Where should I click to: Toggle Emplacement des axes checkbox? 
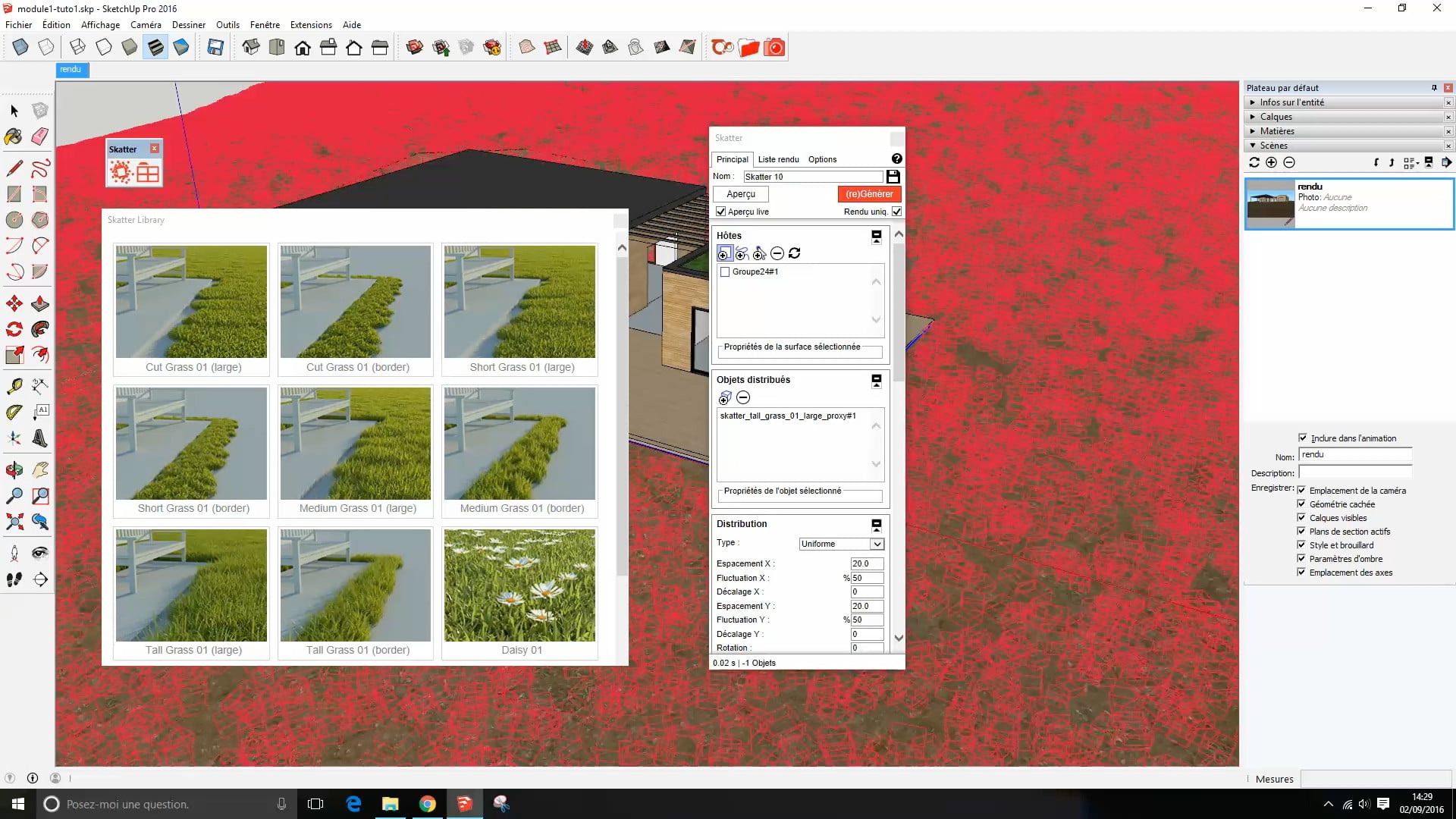pyautogui.click(x=1301, y=572)
